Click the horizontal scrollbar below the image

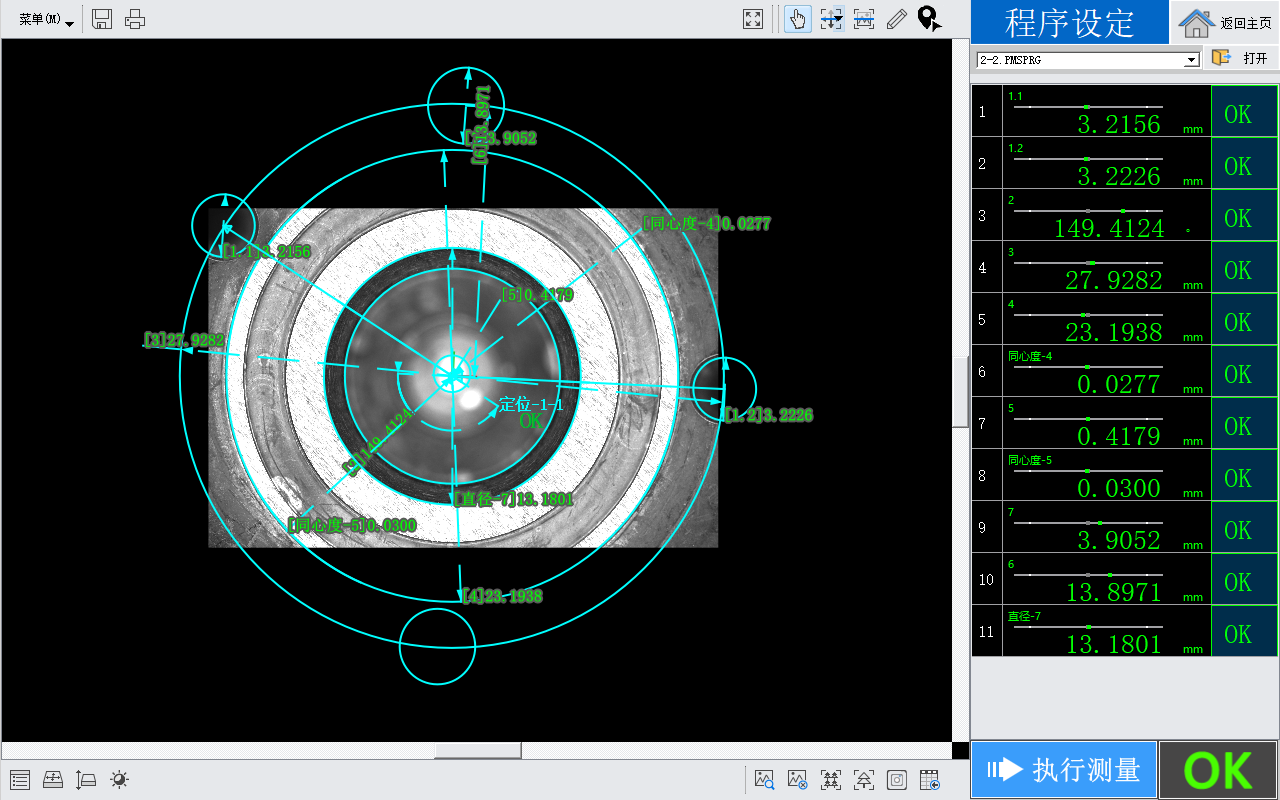[478, 750]
